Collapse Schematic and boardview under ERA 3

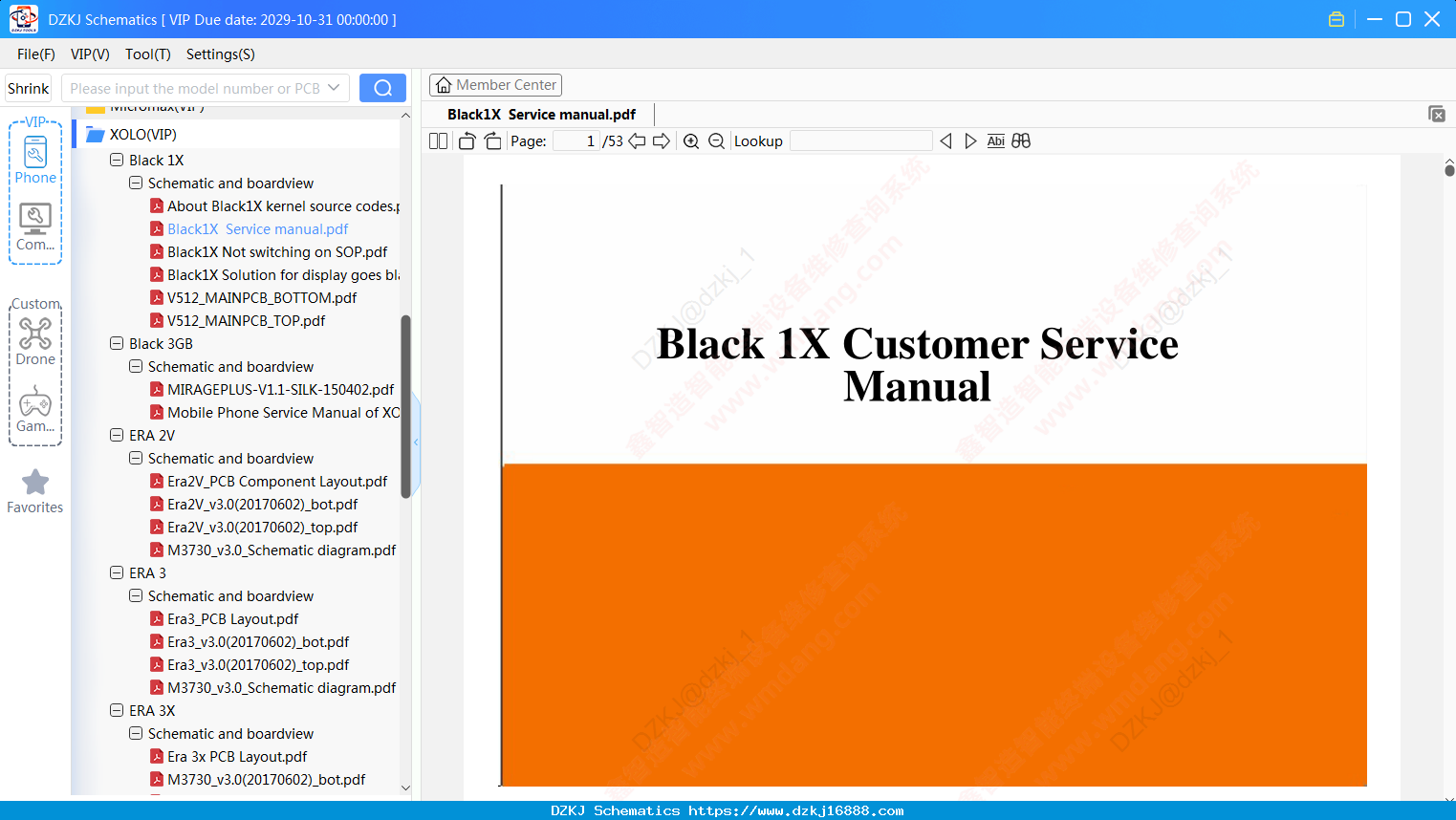(x=136, y=595)
